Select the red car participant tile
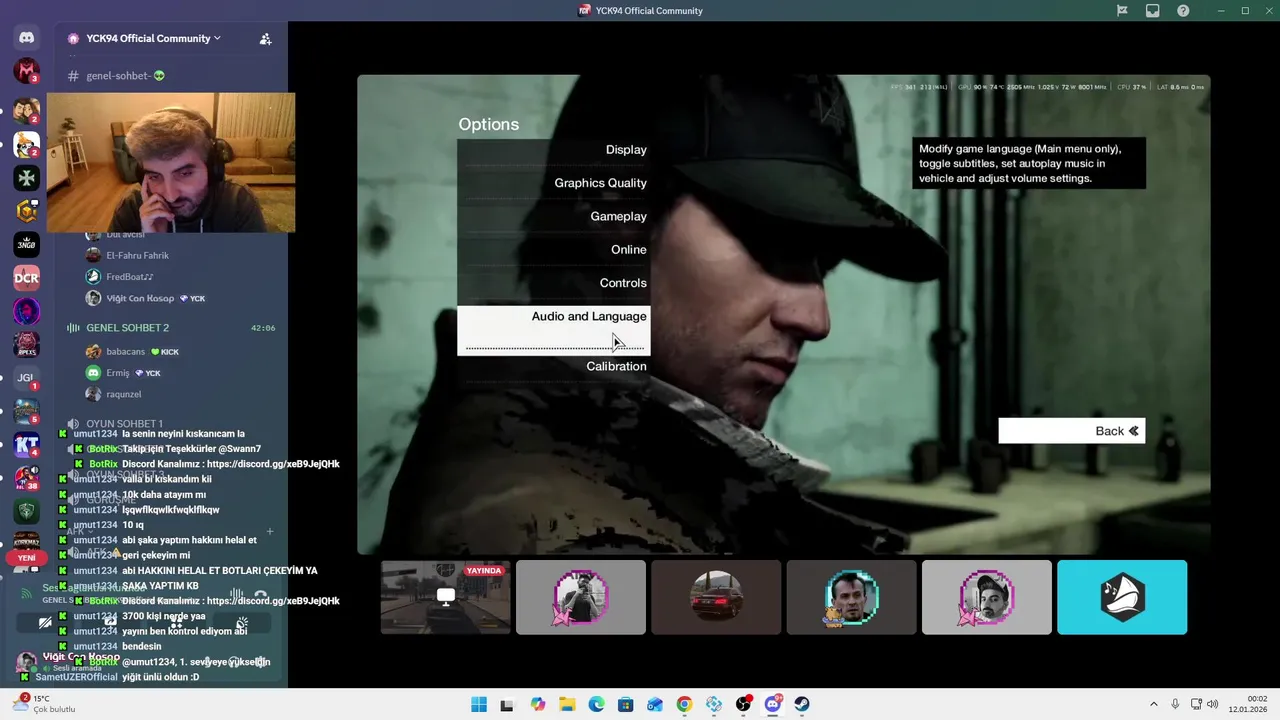 [716, 597]
